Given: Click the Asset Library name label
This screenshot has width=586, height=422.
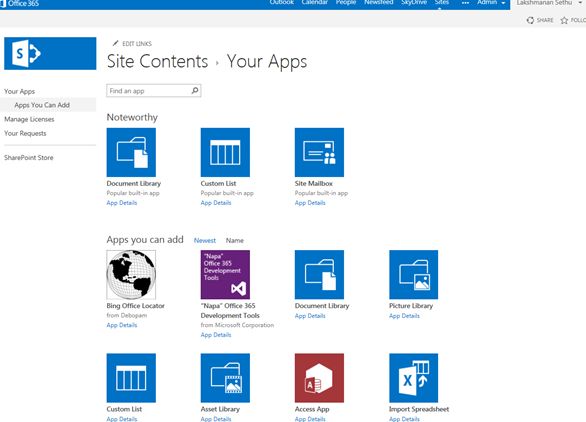Looking at the screenshot, I should pos(220,409).
